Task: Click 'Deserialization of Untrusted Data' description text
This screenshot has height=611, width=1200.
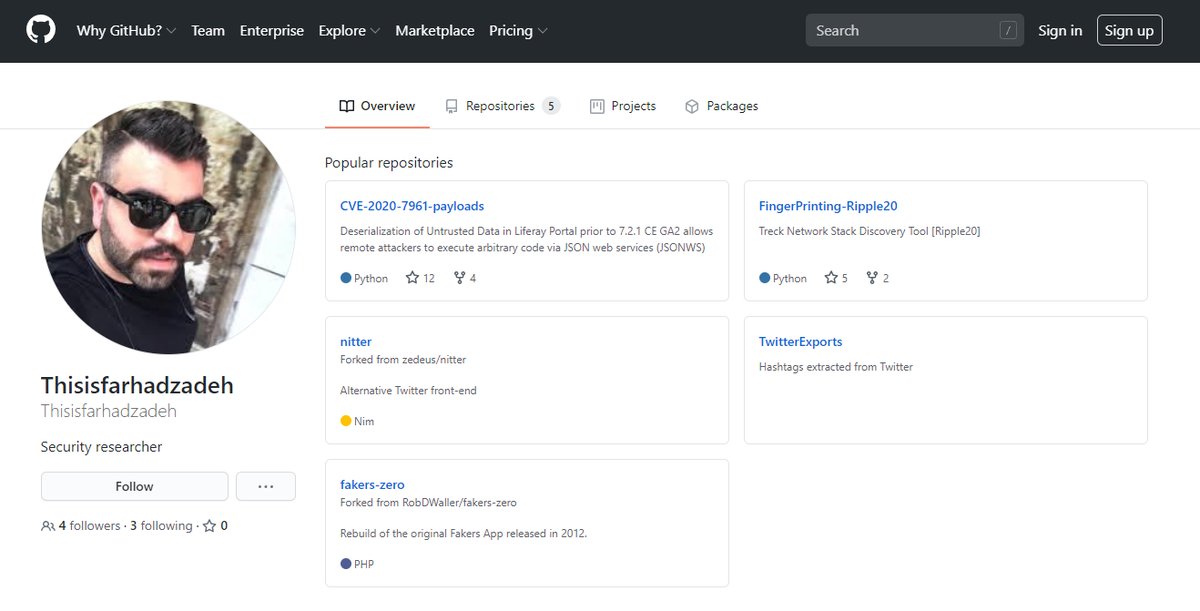Action: coord(527,239)
